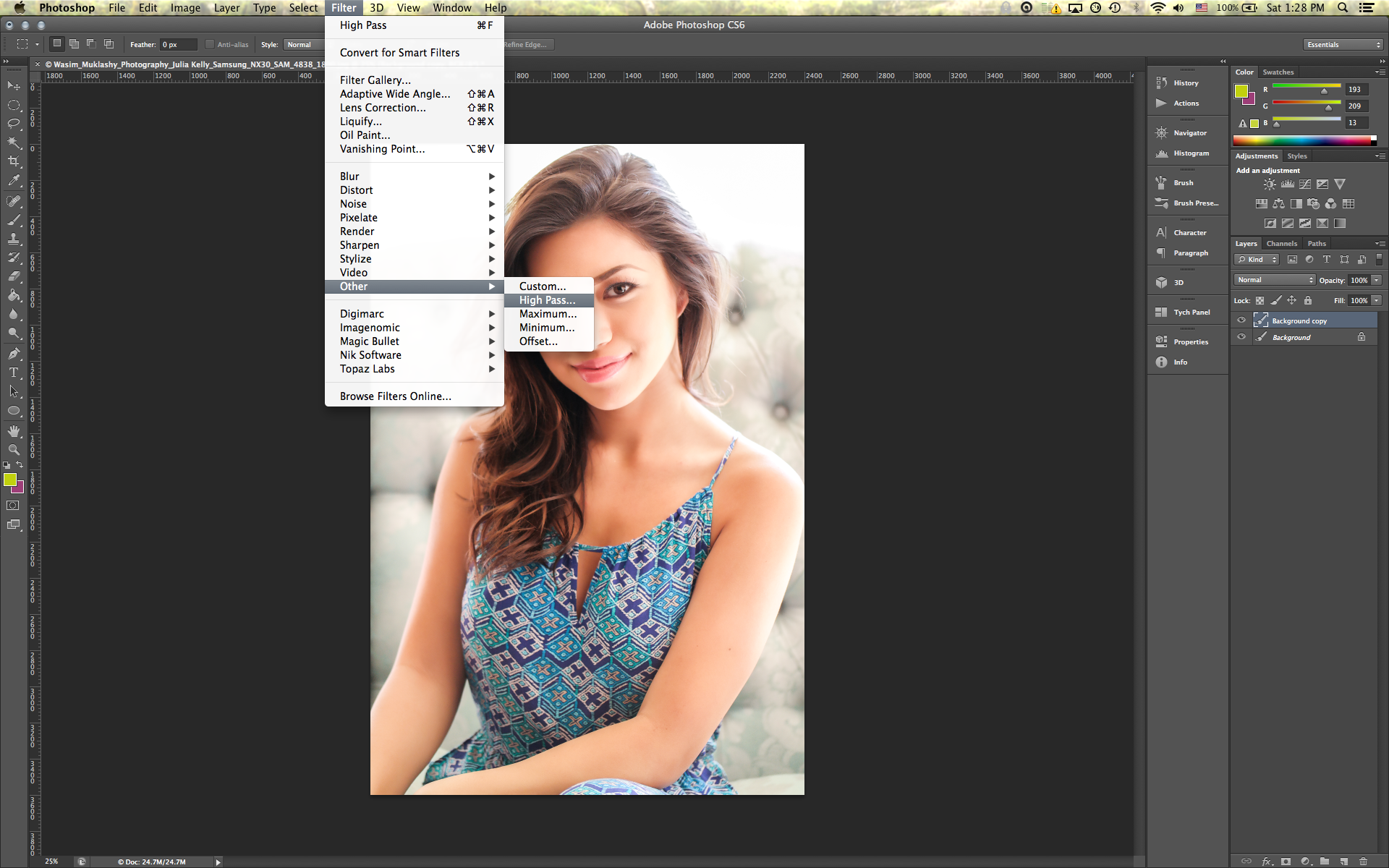Open the Fill dropdown arrow
Viewport: 1389px width, 868px height.
click(x=1377, y=300)
